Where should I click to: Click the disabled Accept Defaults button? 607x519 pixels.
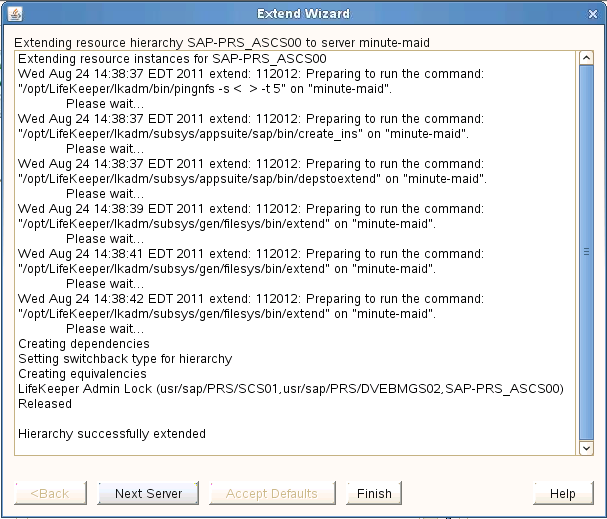pyautogui.click(x=271, y=493)
